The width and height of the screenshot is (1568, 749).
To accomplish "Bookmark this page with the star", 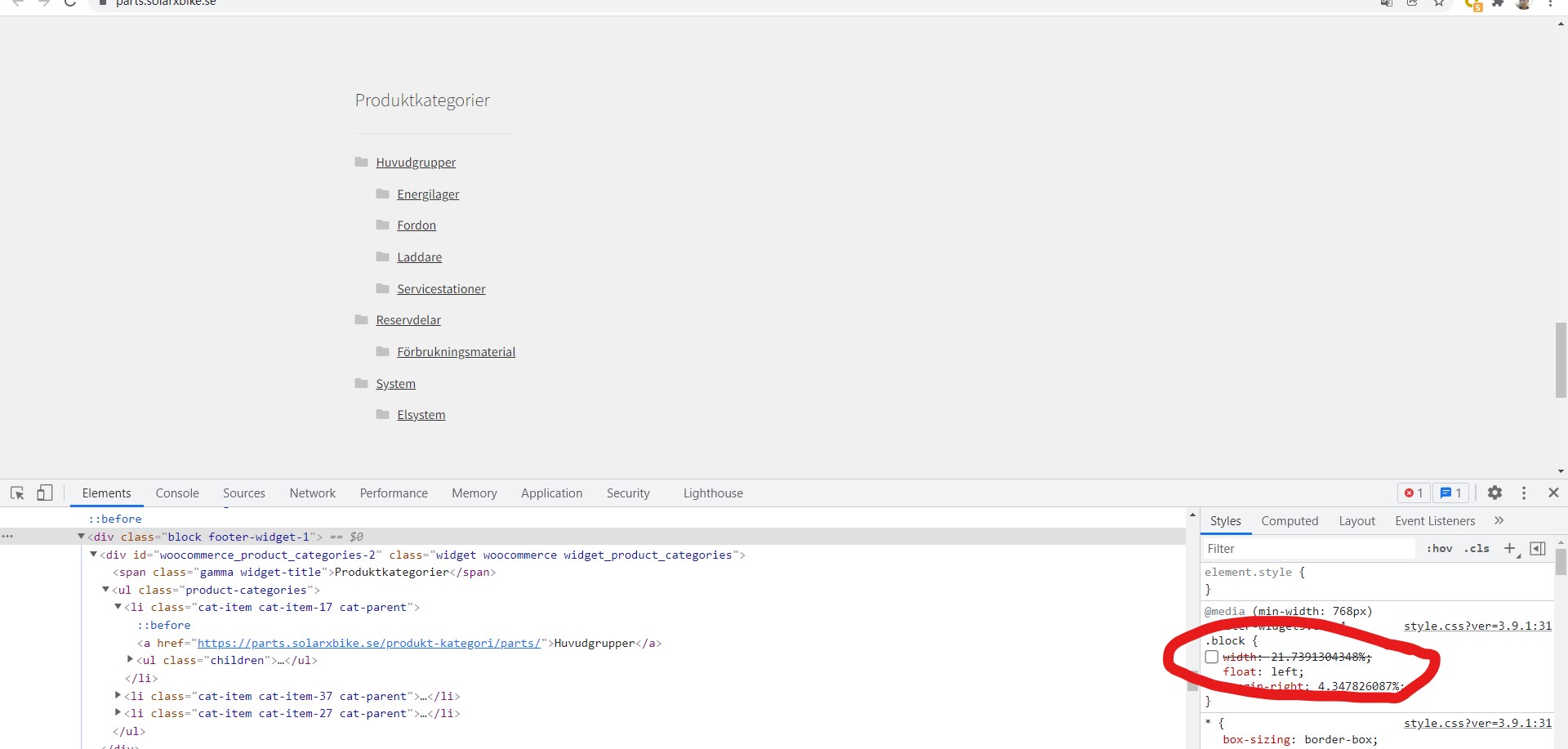I will (1439, 3).
